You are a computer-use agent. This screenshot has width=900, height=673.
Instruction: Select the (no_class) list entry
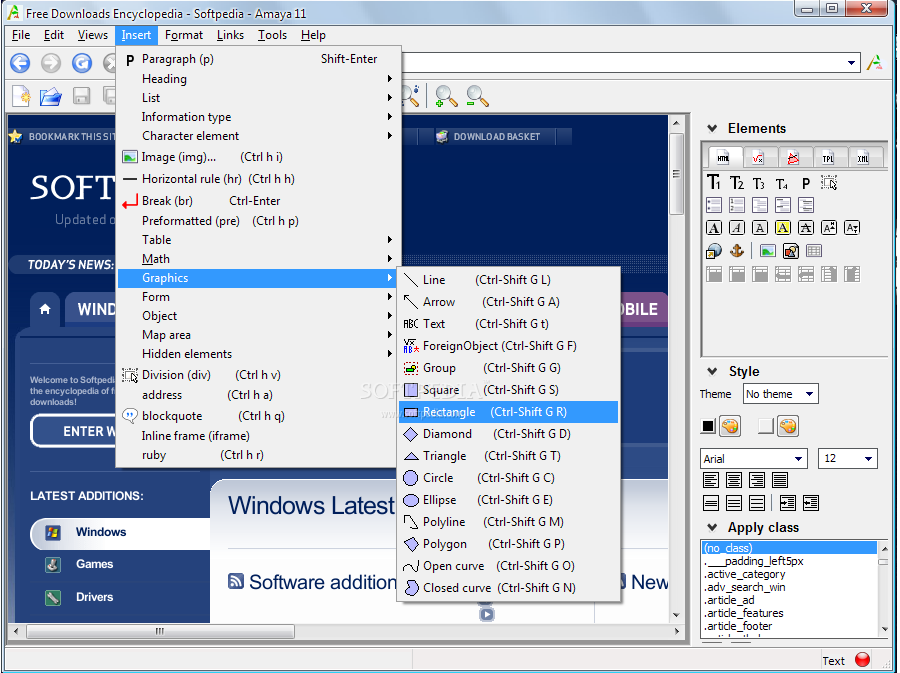coord(789,547)
